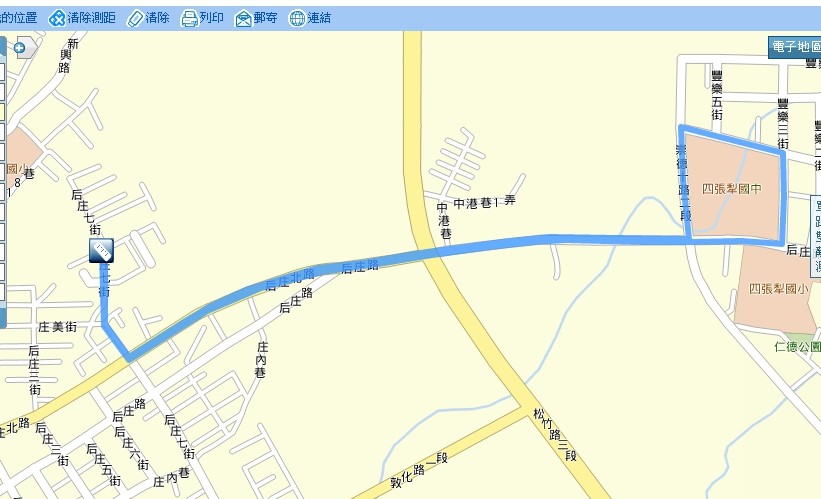This screenshot has width=821, height=499.
Task: Open the distance info popup at right edge
Action: point(816,236)
